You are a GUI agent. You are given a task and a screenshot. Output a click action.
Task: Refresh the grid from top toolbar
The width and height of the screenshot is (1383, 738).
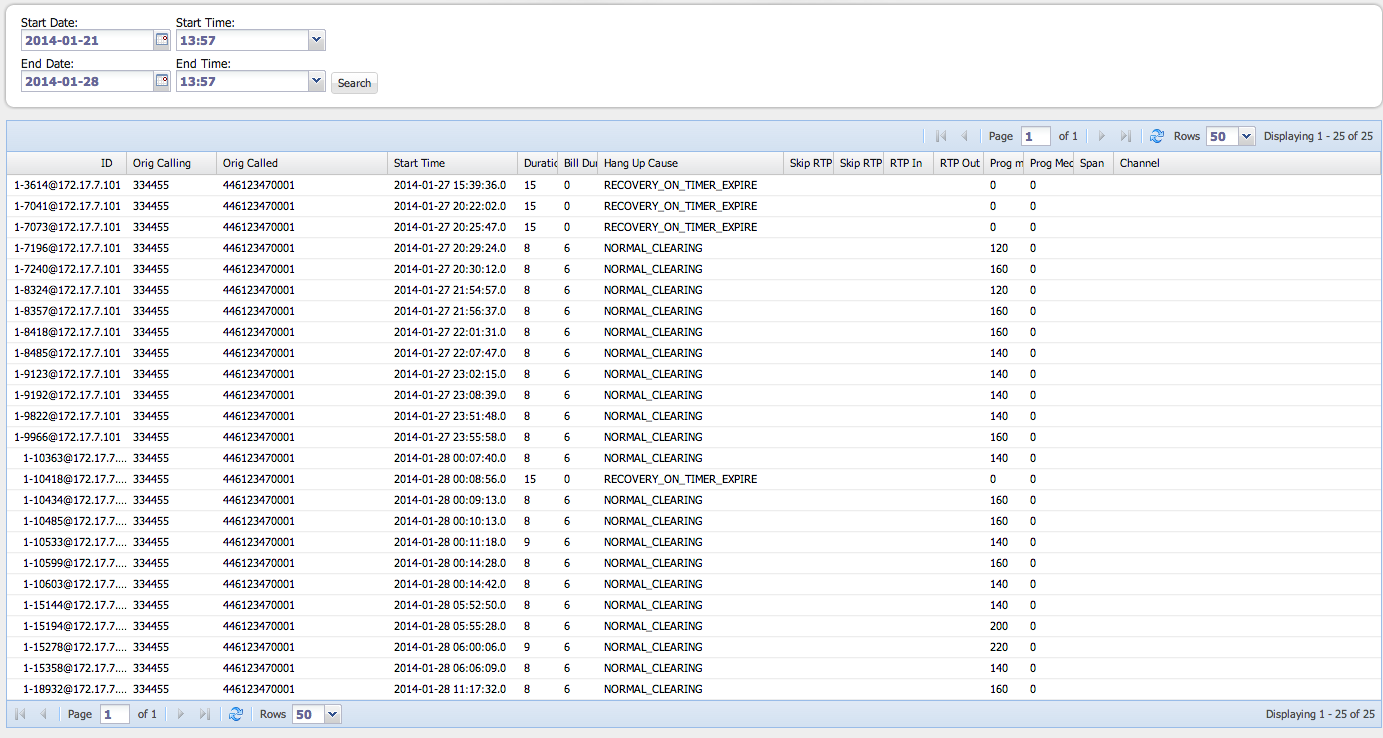pos(1157,136)
